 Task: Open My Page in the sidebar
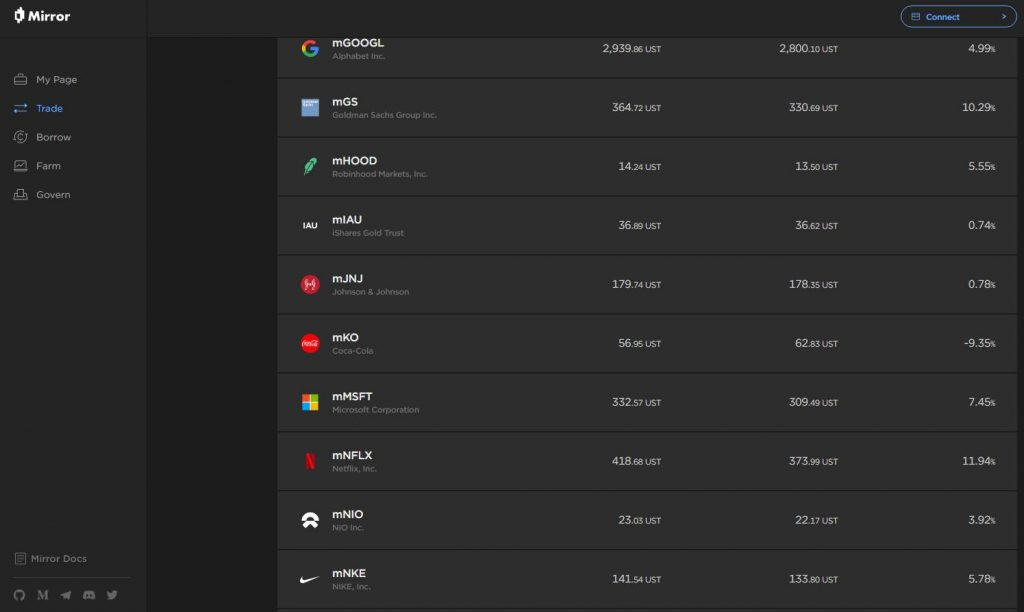coord(56,80)
